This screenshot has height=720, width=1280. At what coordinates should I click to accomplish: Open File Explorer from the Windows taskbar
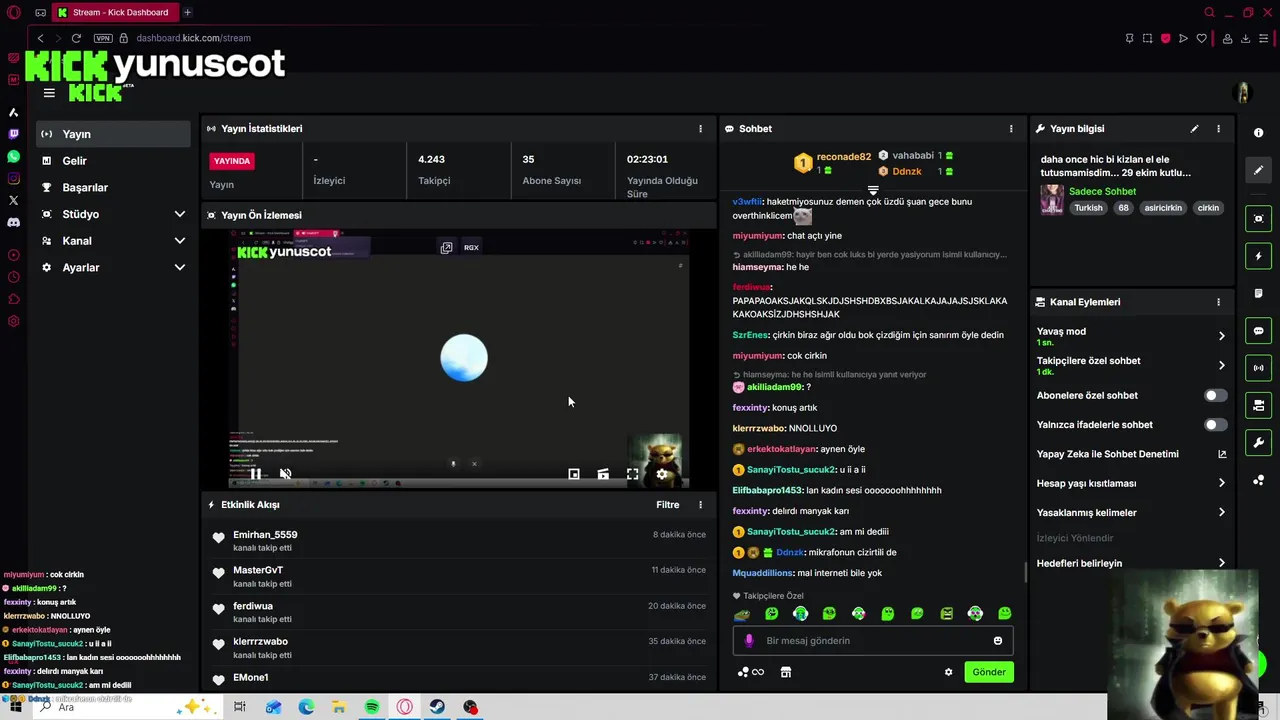[x=339, y=707]
